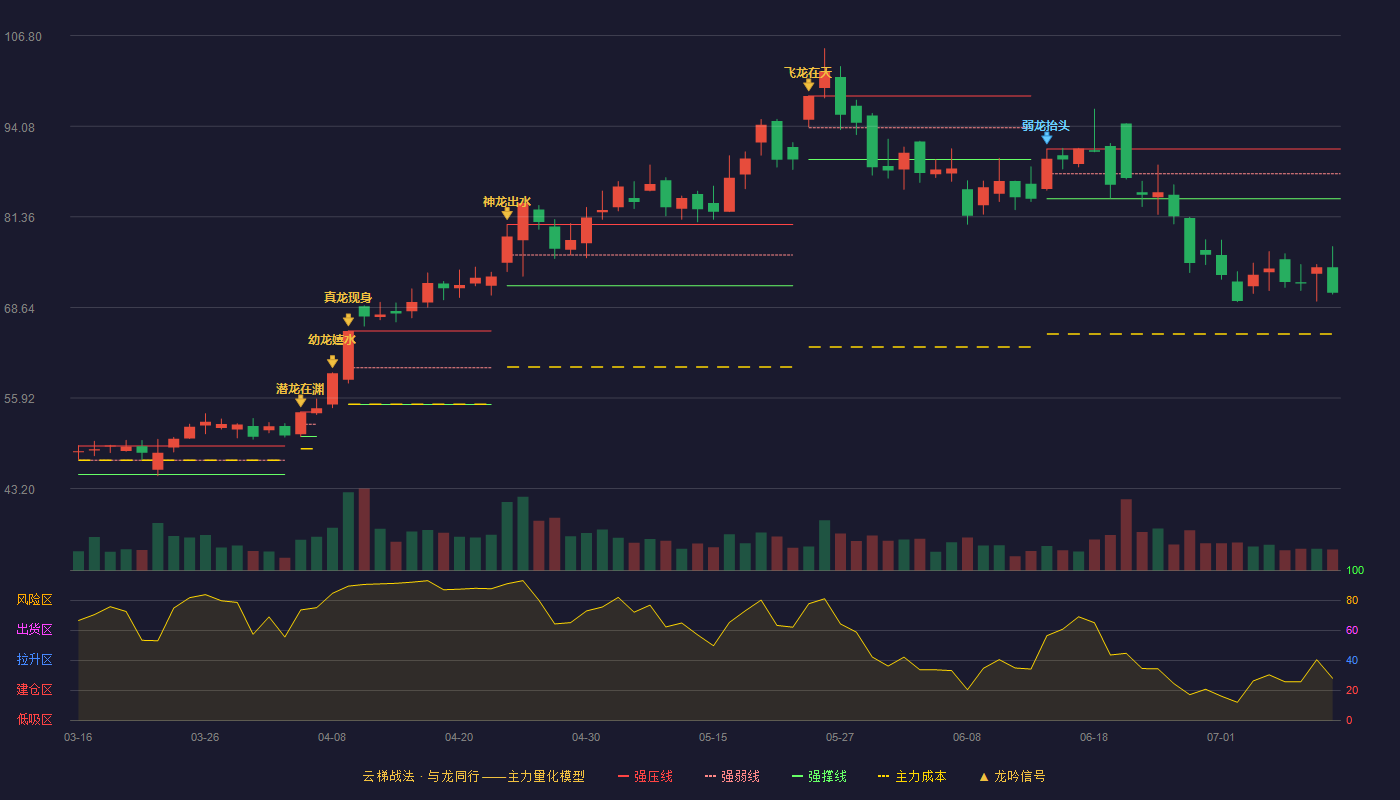Screen dimensions: 1400x800
Task: Click the blue arrow under 弱龙抬头 signal
Action: [x=1046, y=137]
